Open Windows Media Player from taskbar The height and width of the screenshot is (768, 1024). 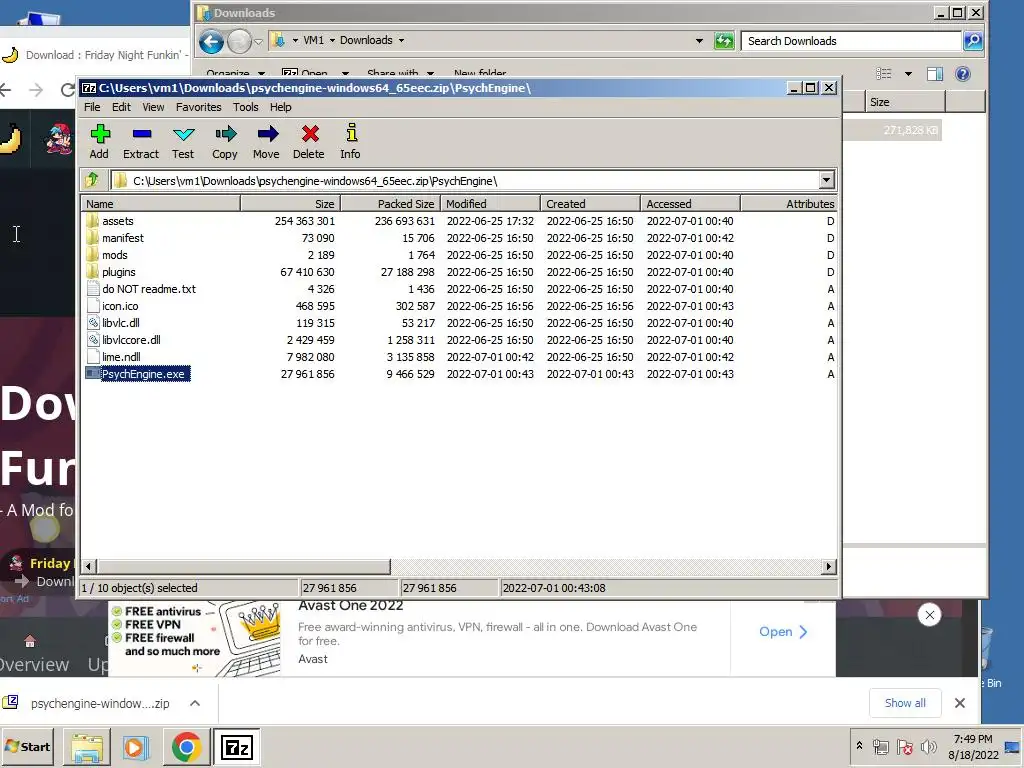click(x=136, y=747)
